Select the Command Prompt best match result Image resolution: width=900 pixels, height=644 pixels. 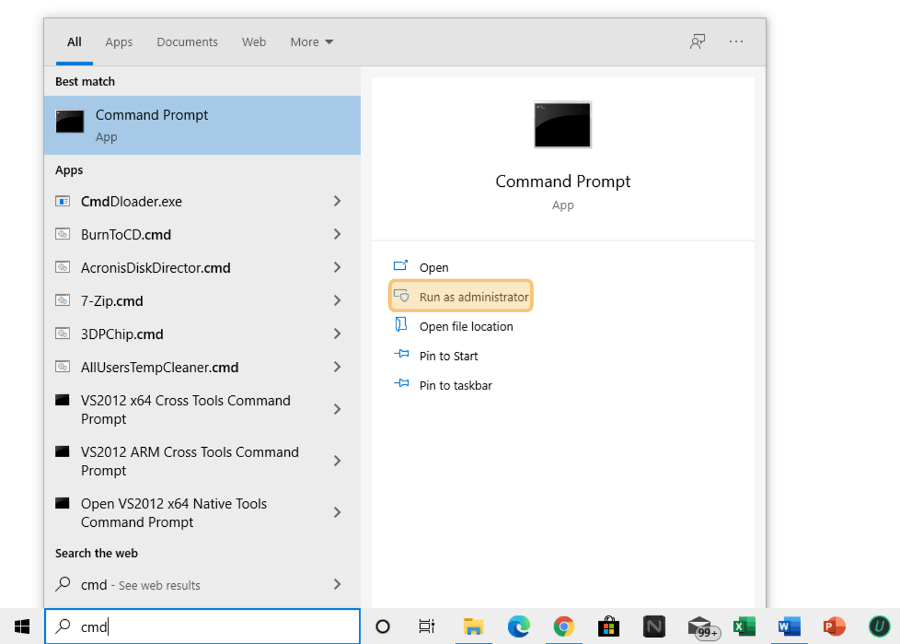pos(202,125)
